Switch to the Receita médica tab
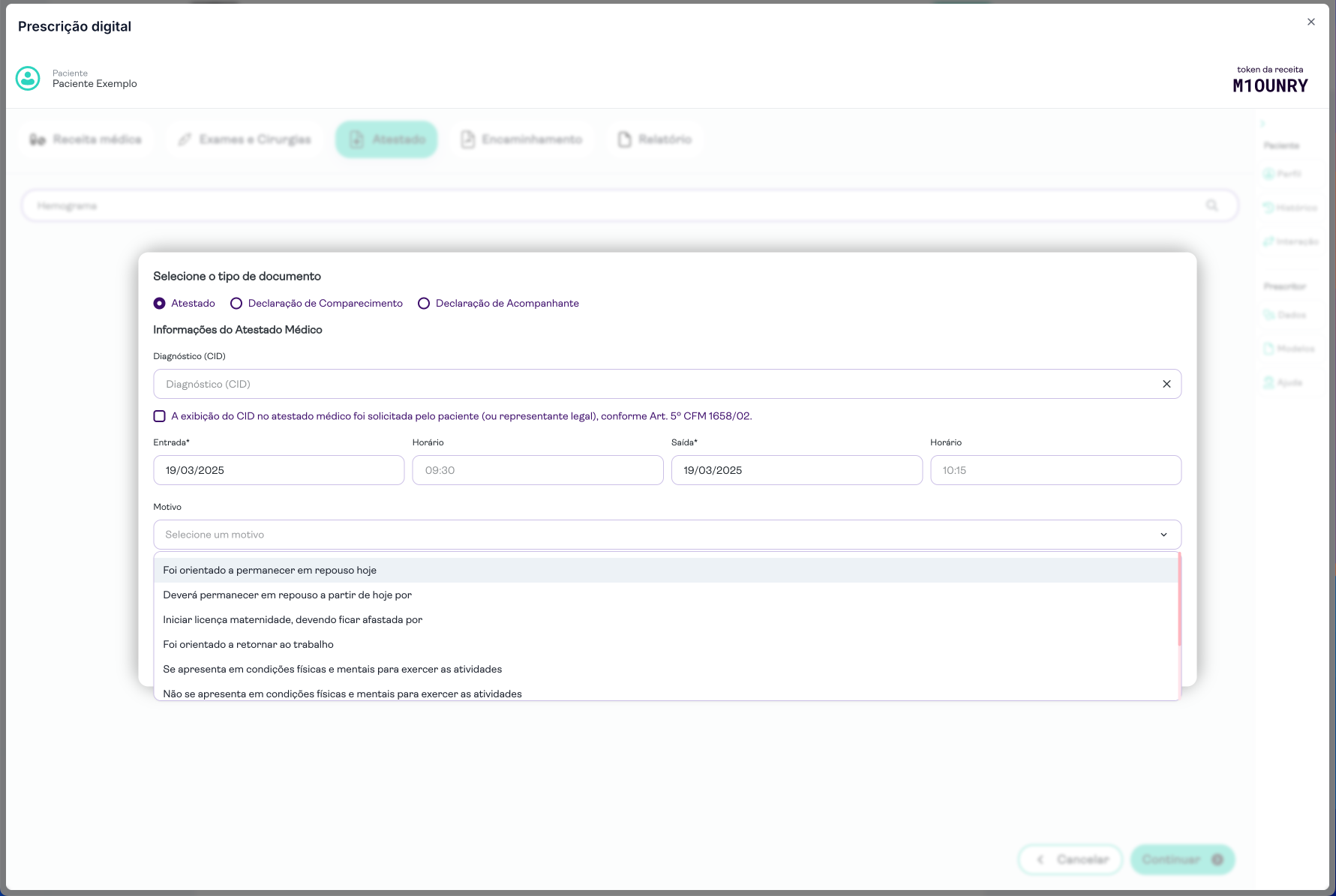The image size is (1336, 896). tap(86, 139)
